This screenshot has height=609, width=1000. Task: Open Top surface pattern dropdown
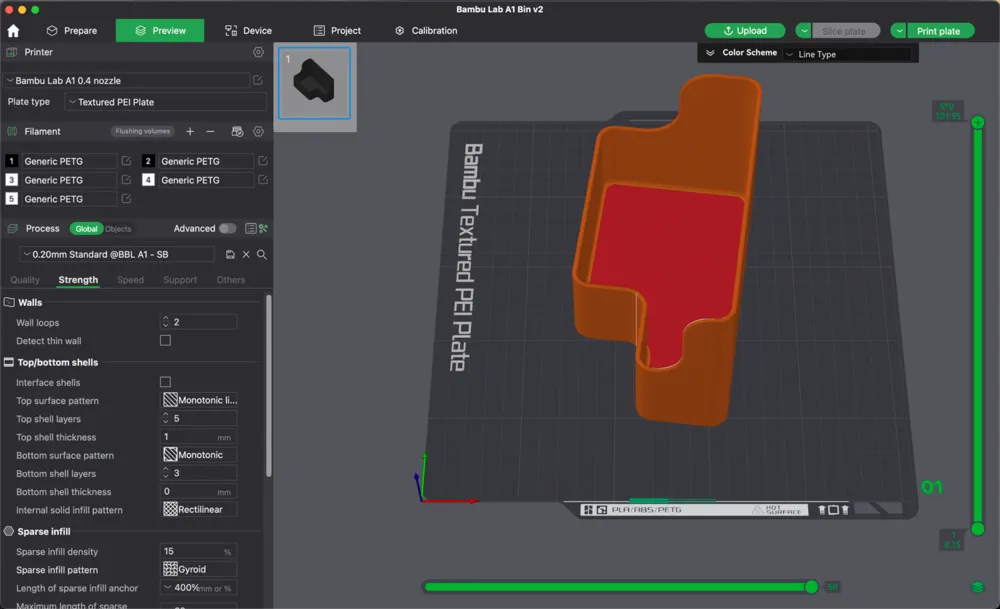tap(200, 400)
